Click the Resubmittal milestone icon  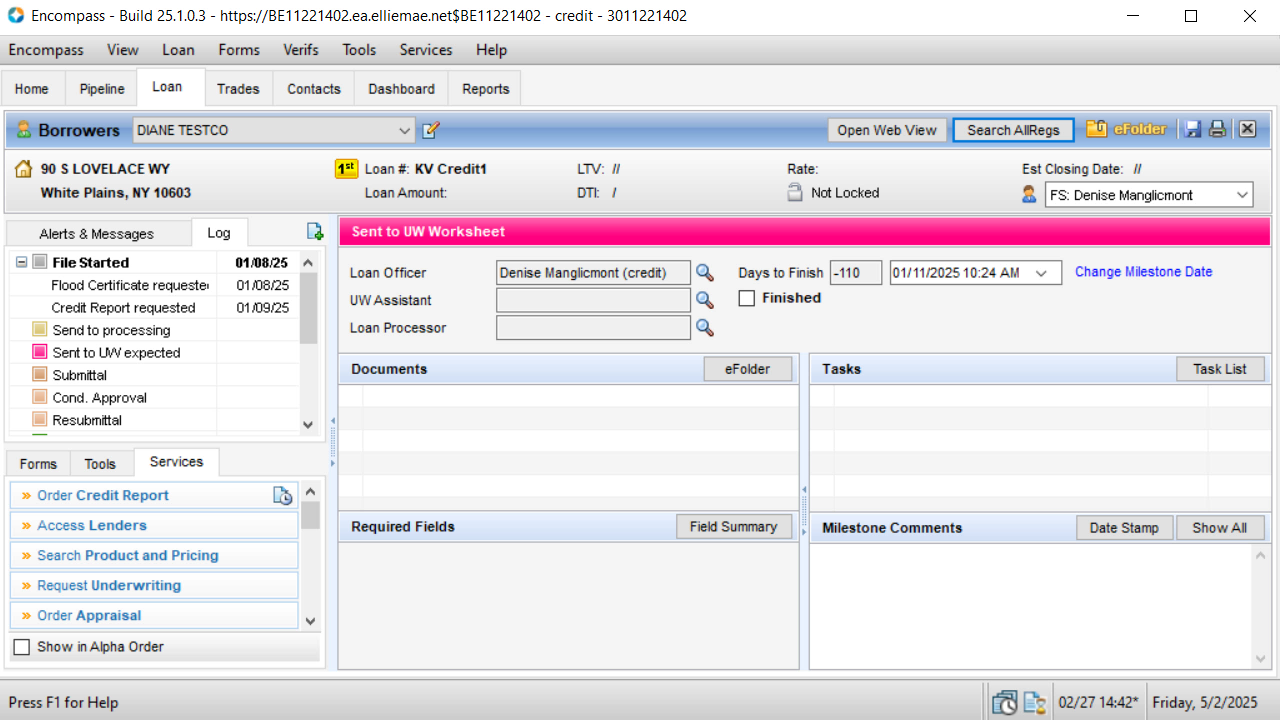coord(40,420)
